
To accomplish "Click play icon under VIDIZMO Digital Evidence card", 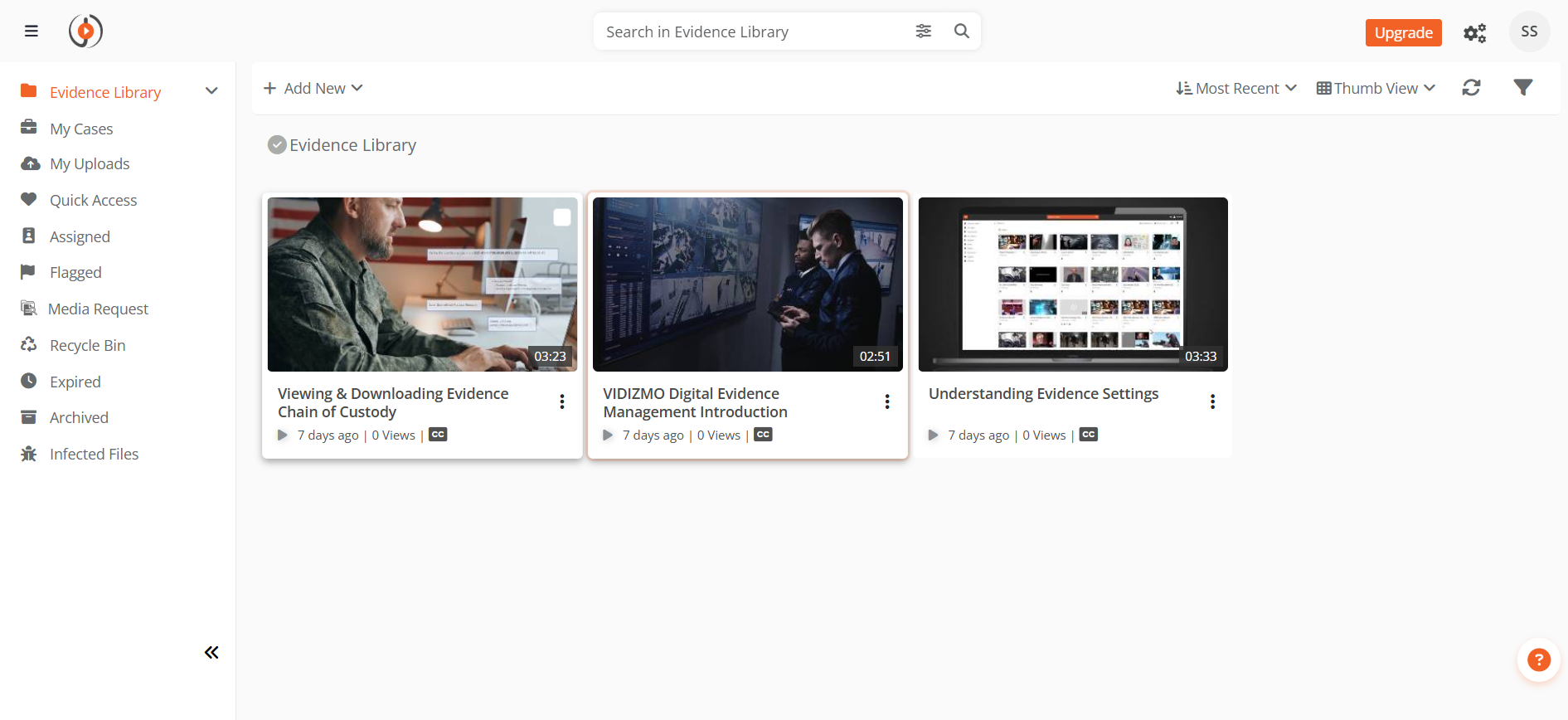I will (x=608, y=435).
